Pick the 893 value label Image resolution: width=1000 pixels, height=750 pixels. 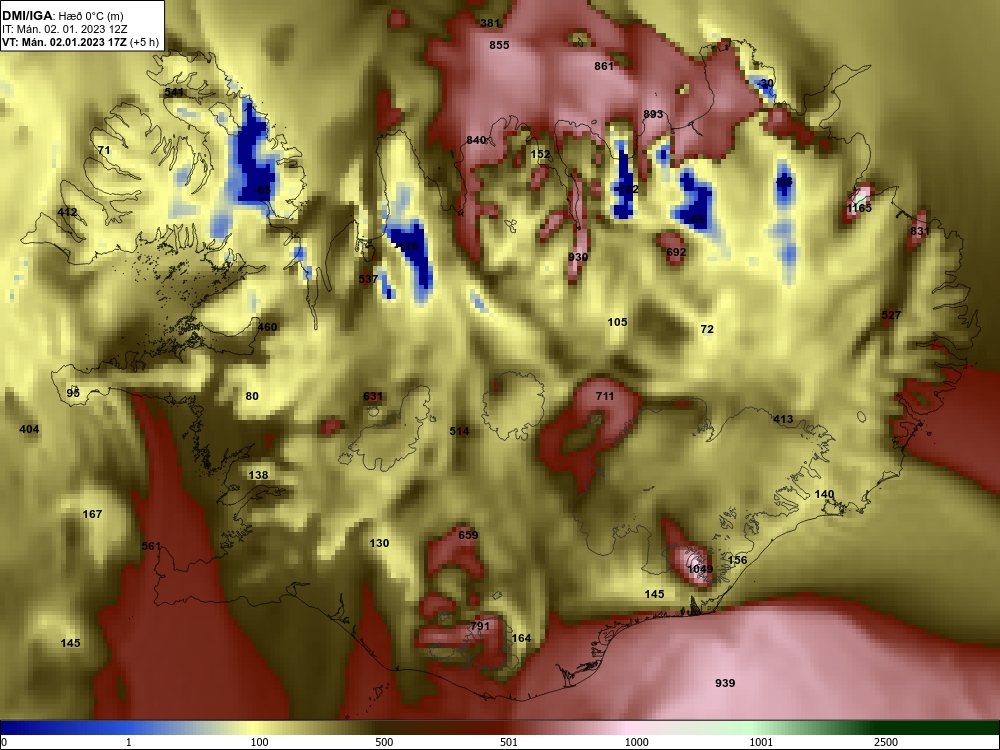[653, 114]
